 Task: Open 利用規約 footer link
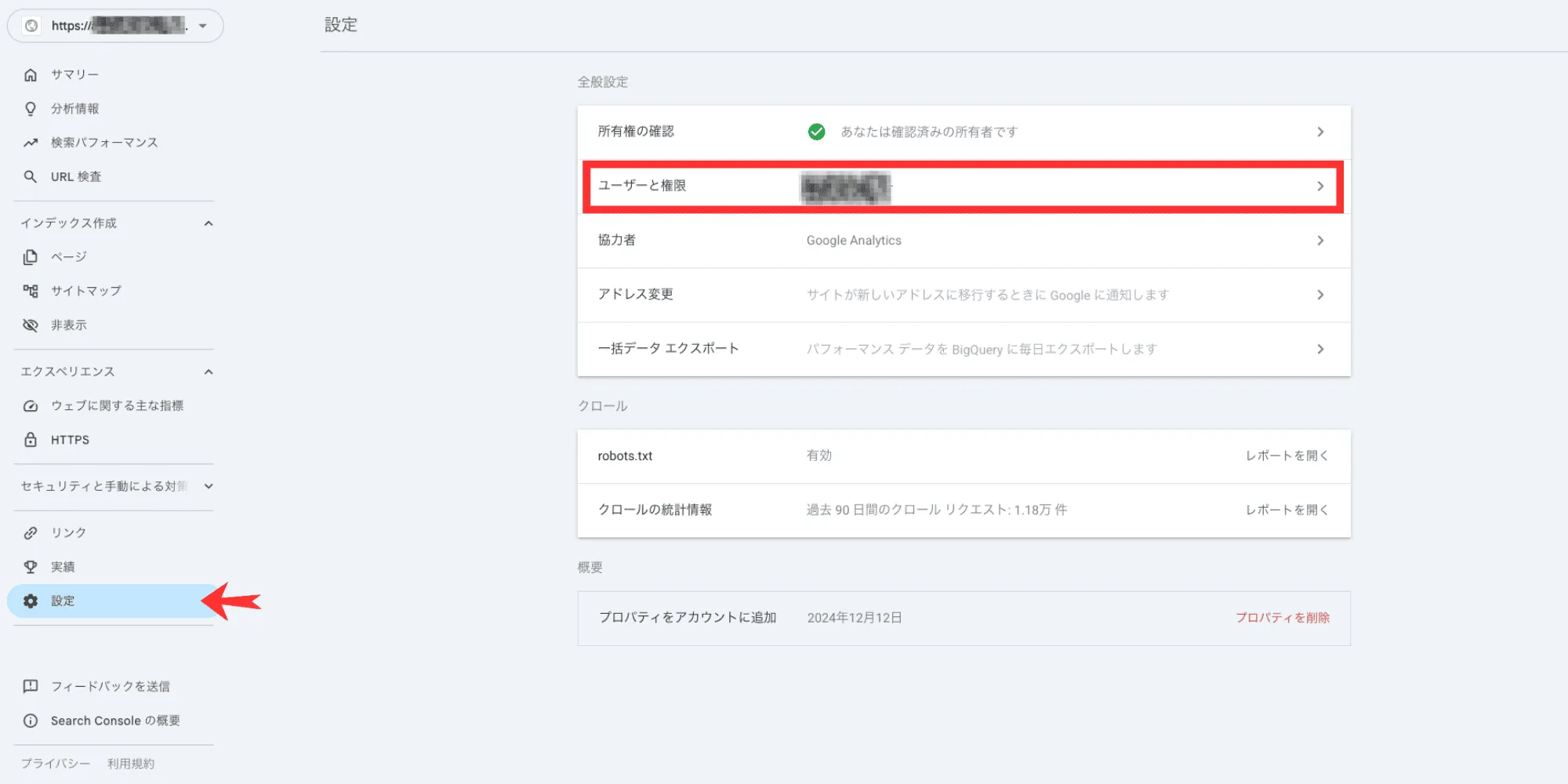[131, 764]
